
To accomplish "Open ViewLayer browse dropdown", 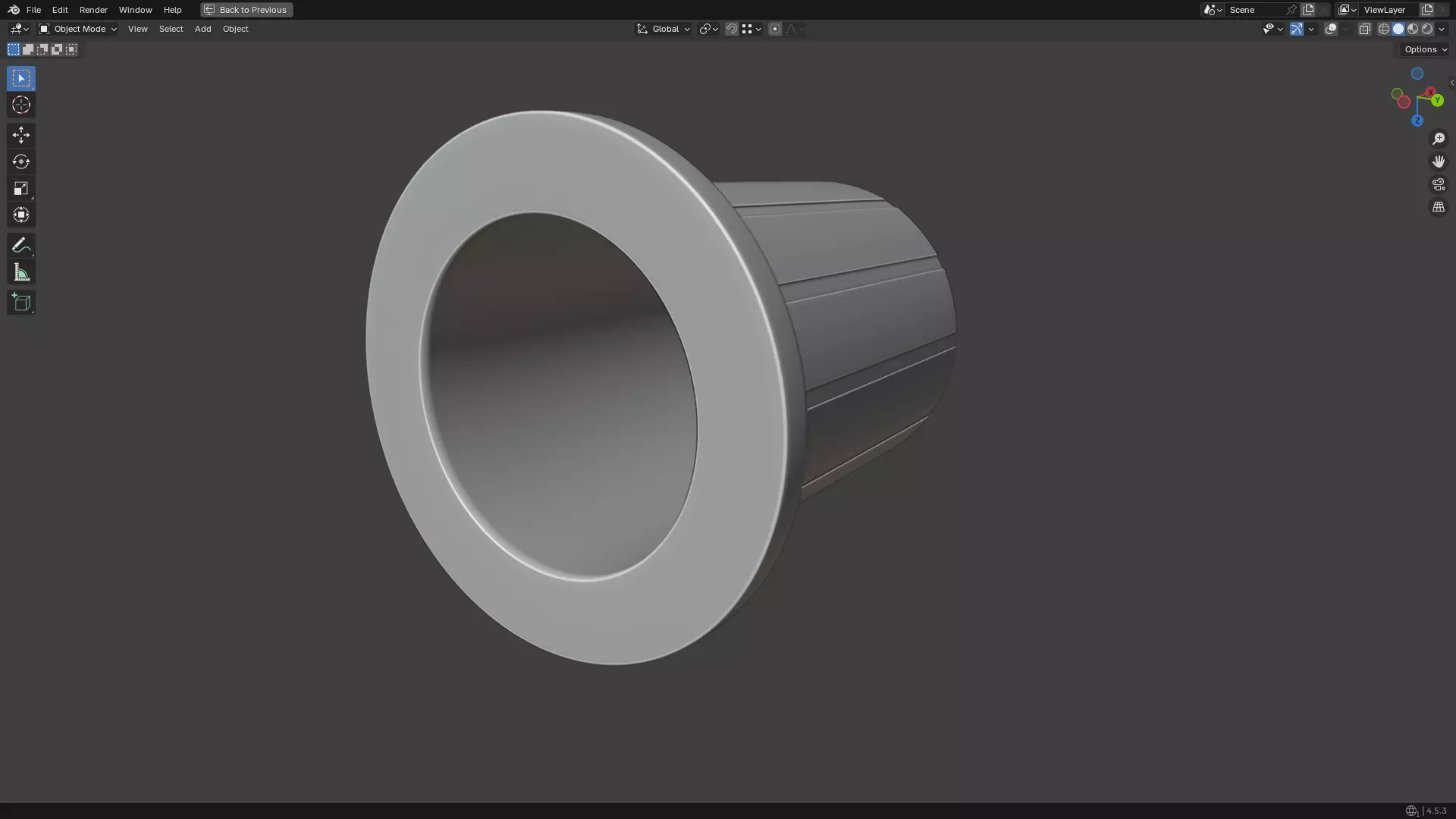I will [1348, 10].
